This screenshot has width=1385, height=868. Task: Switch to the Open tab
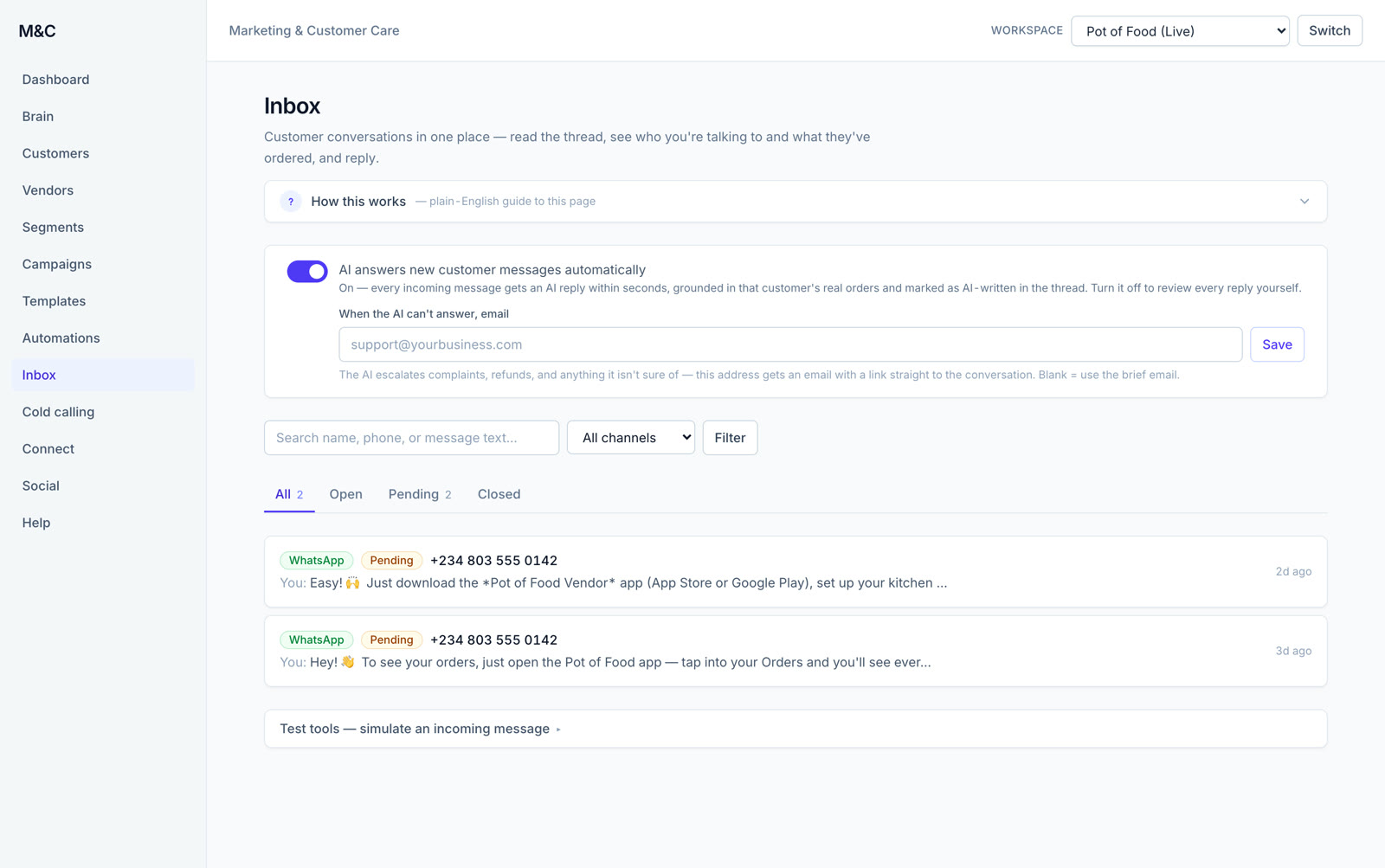[x=345, y=494]
